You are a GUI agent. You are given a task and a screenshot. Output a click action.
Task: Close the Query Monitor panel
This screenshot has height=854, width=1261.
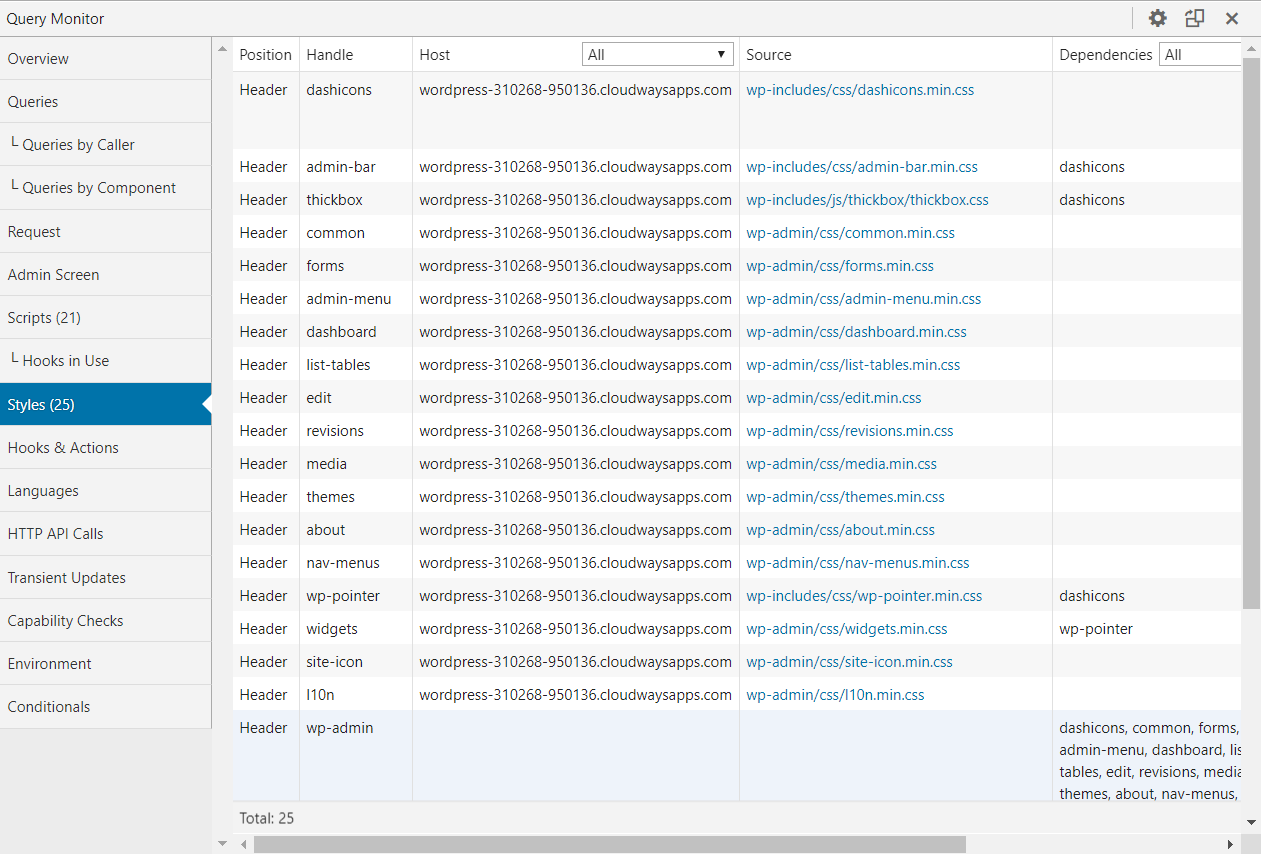tap(1232, 18)
